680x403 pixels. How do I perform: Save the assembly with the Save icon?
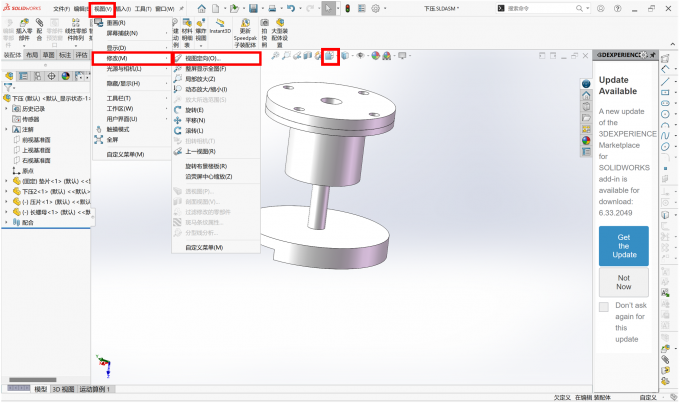coord(253,8)
